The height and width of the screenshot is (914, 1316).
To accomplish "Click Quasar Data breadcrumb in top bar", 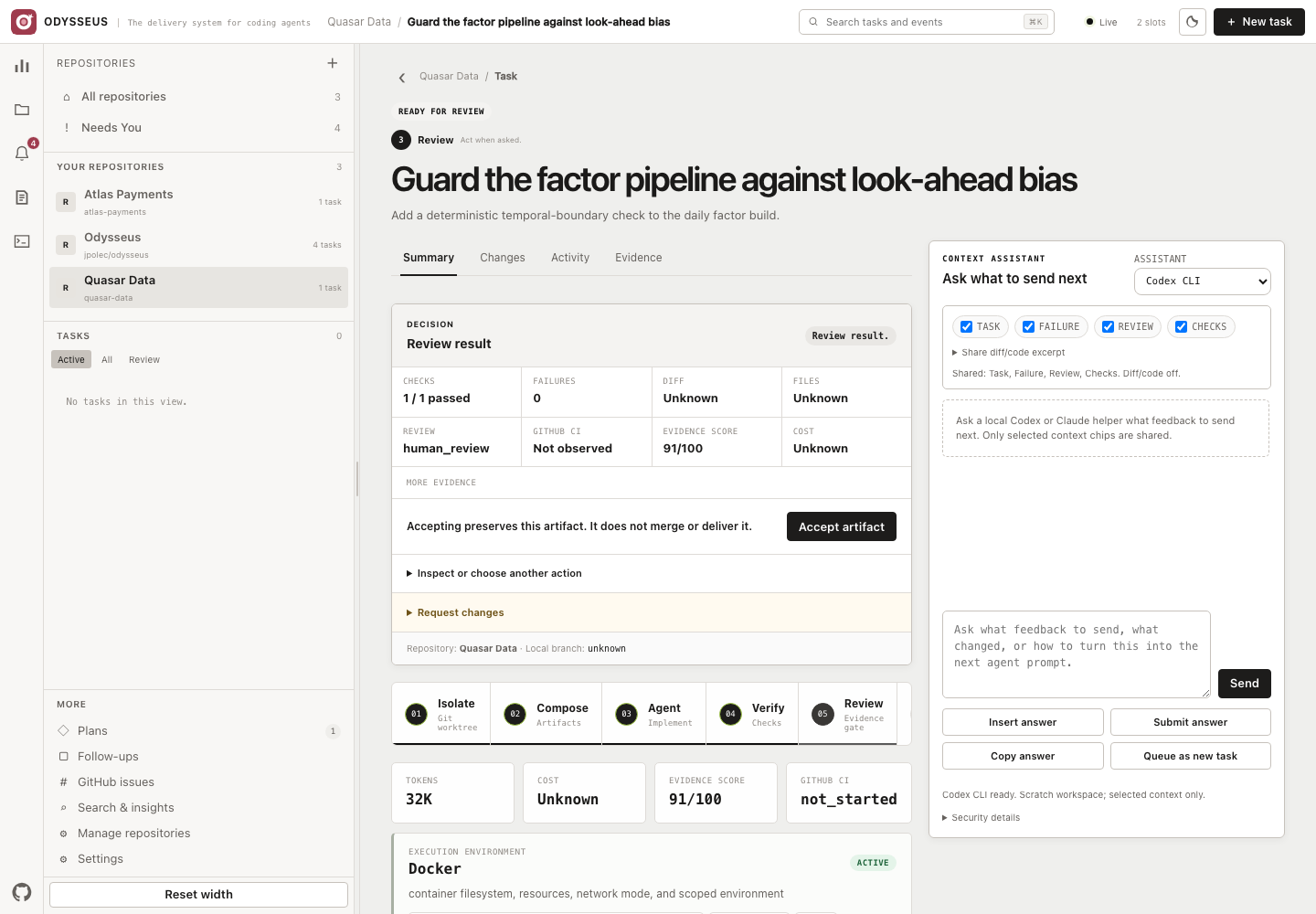I will point(359,22).
